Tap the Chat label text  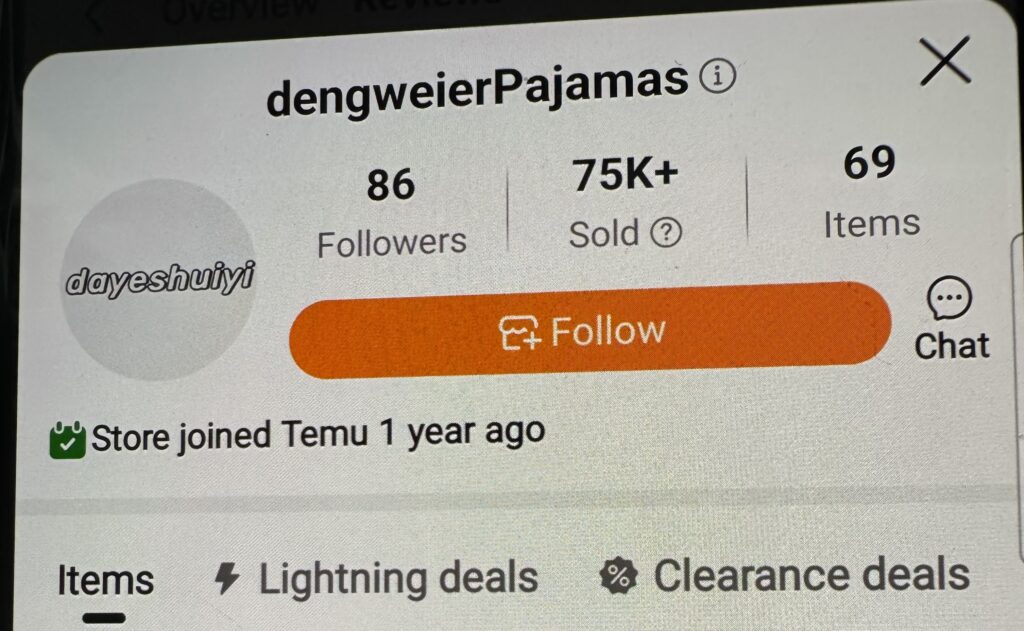pyautogui.click(x=952, y=346)
